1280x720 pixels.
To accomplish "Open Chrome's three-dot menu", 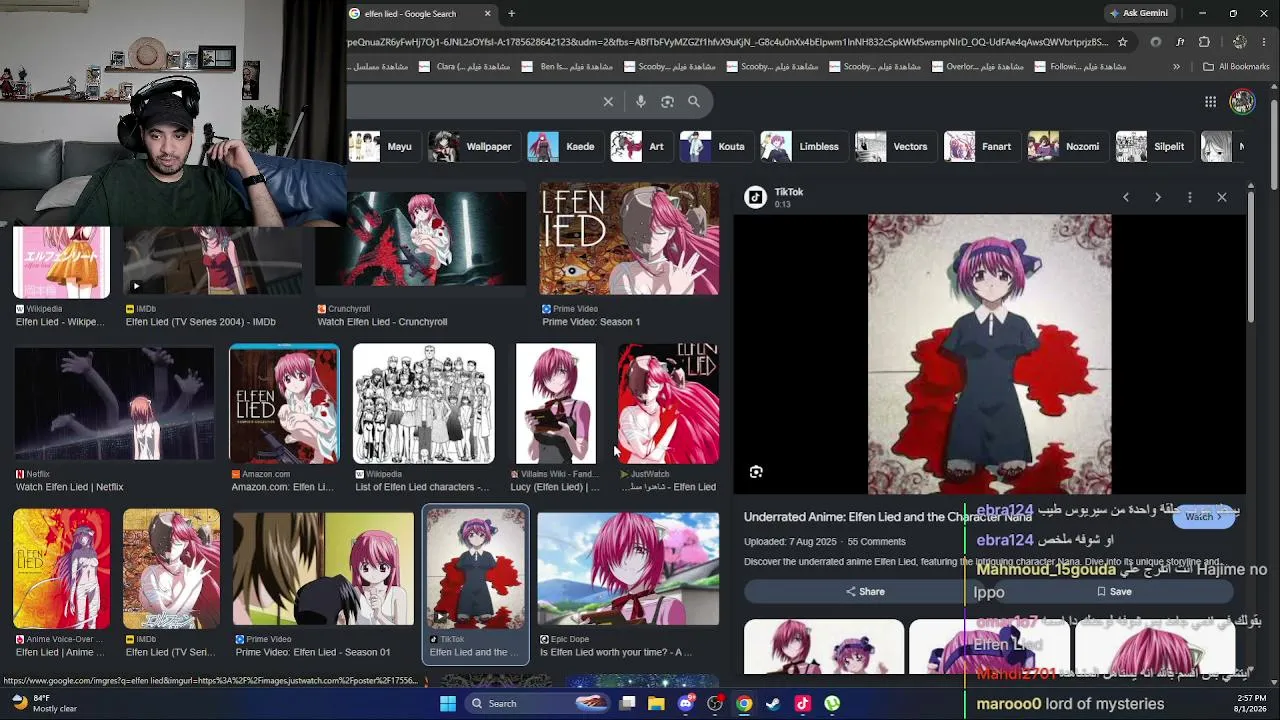I will 1265,42.
